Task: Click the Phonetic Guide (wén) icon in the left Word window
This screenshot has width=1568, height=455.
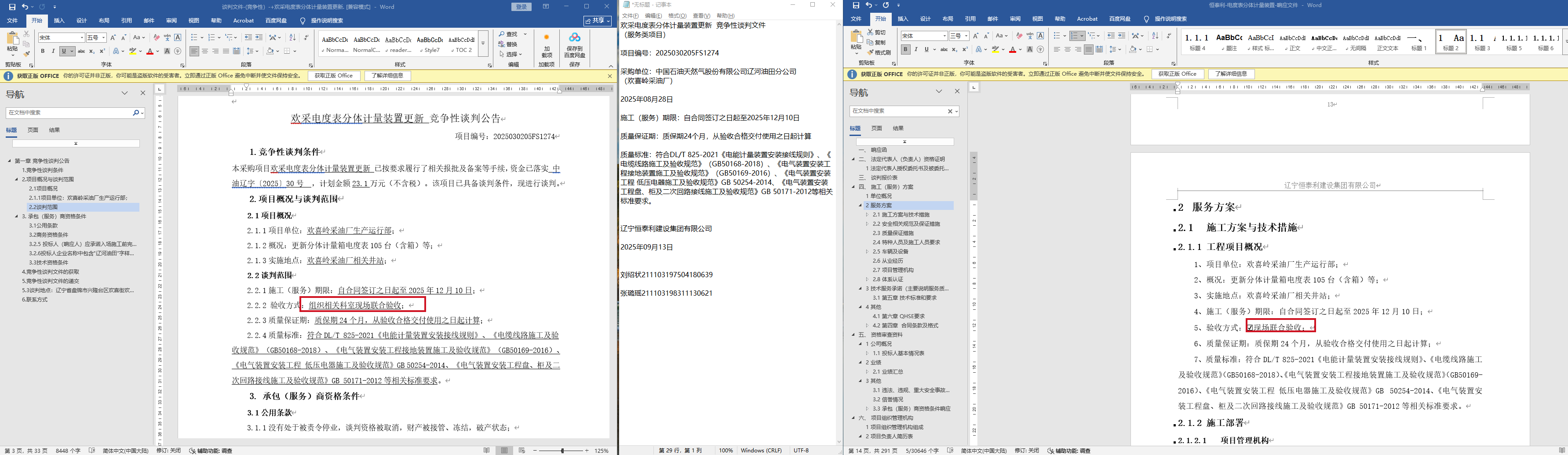Action: click(167, 38)
